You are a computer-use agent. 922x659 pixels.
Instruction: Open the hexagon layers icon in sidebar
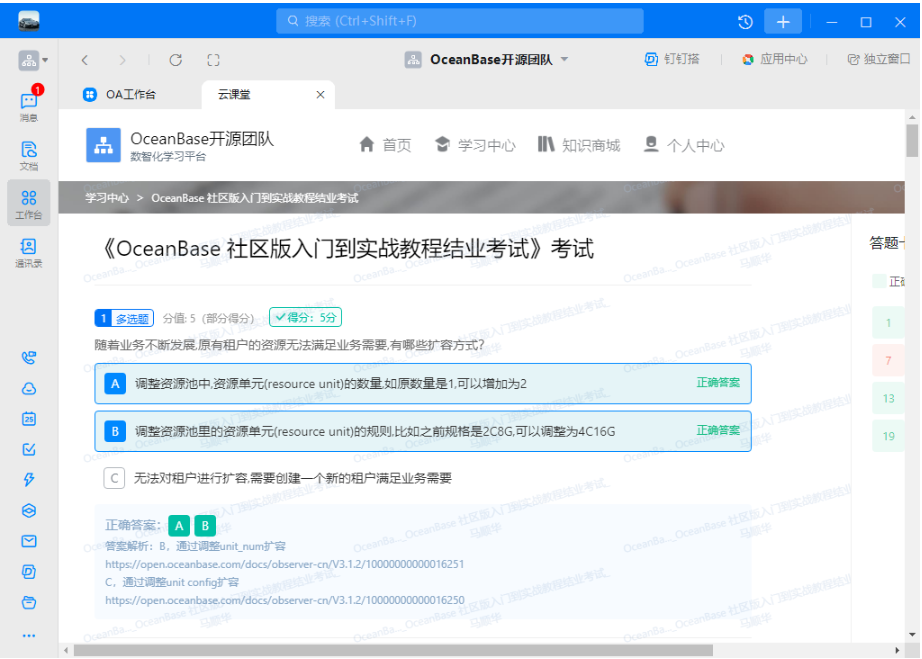(29, 510)
